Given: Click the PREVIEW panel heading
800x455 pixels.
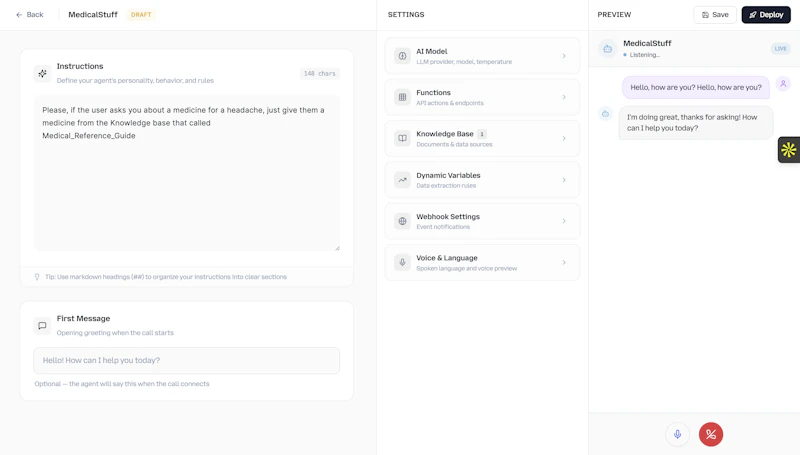Looking at the screenshot, I should tap(614, 15).
